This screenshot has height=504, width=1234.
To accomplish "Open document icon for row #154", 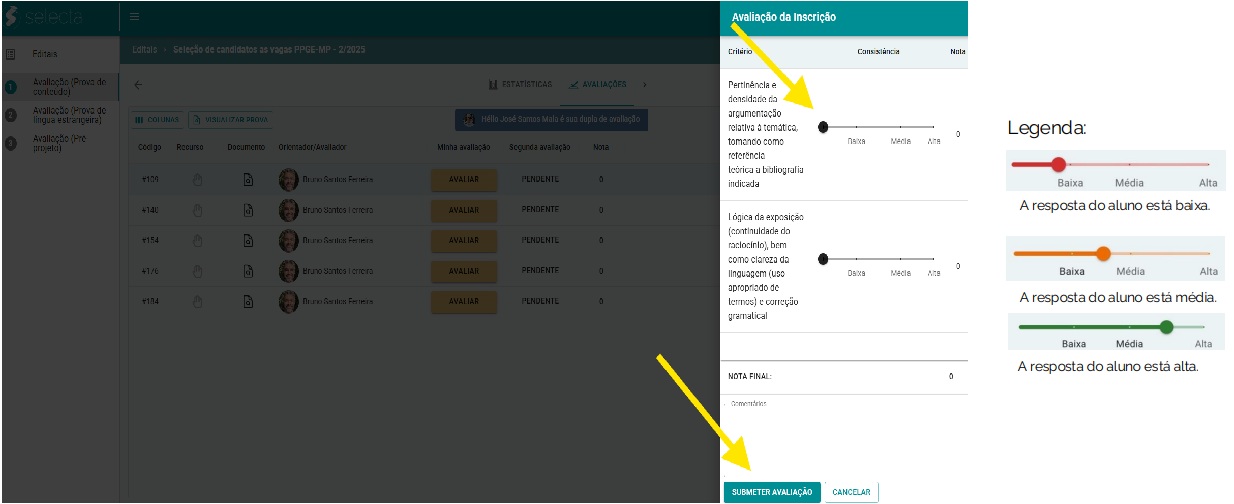I will [x=247, y=241].
